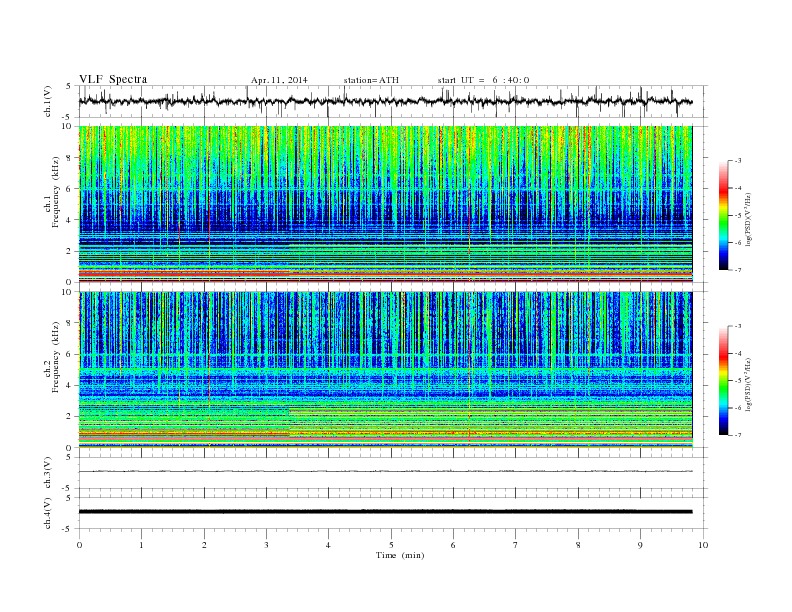The width and height of the screenshot is (792, 612).
Task: Click the "station=ATH" header label
Action: pyautogui.click(x=371, y=80)
